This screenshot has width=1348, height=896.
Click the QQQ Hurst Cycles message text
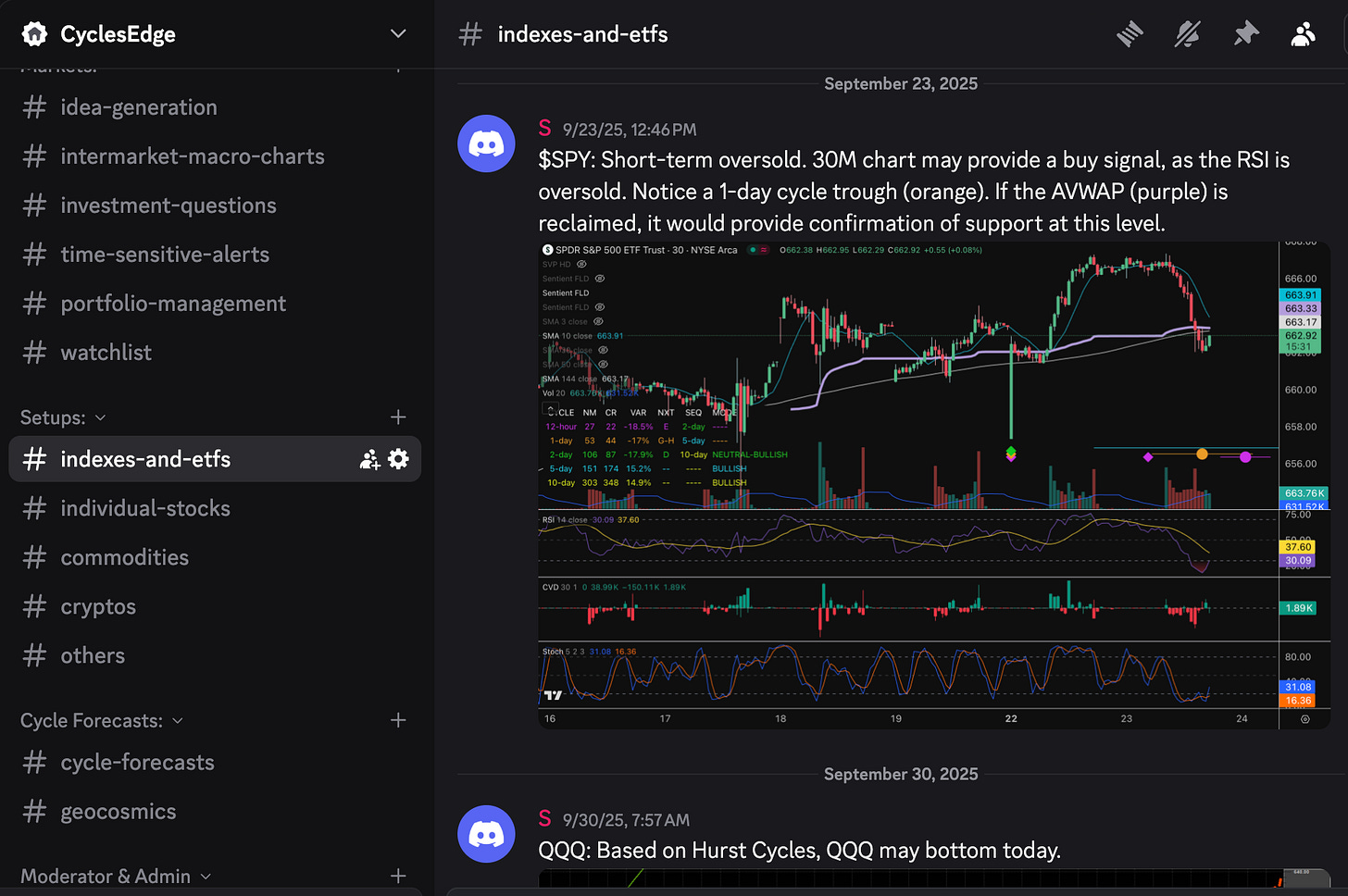[x=800, y=851]
